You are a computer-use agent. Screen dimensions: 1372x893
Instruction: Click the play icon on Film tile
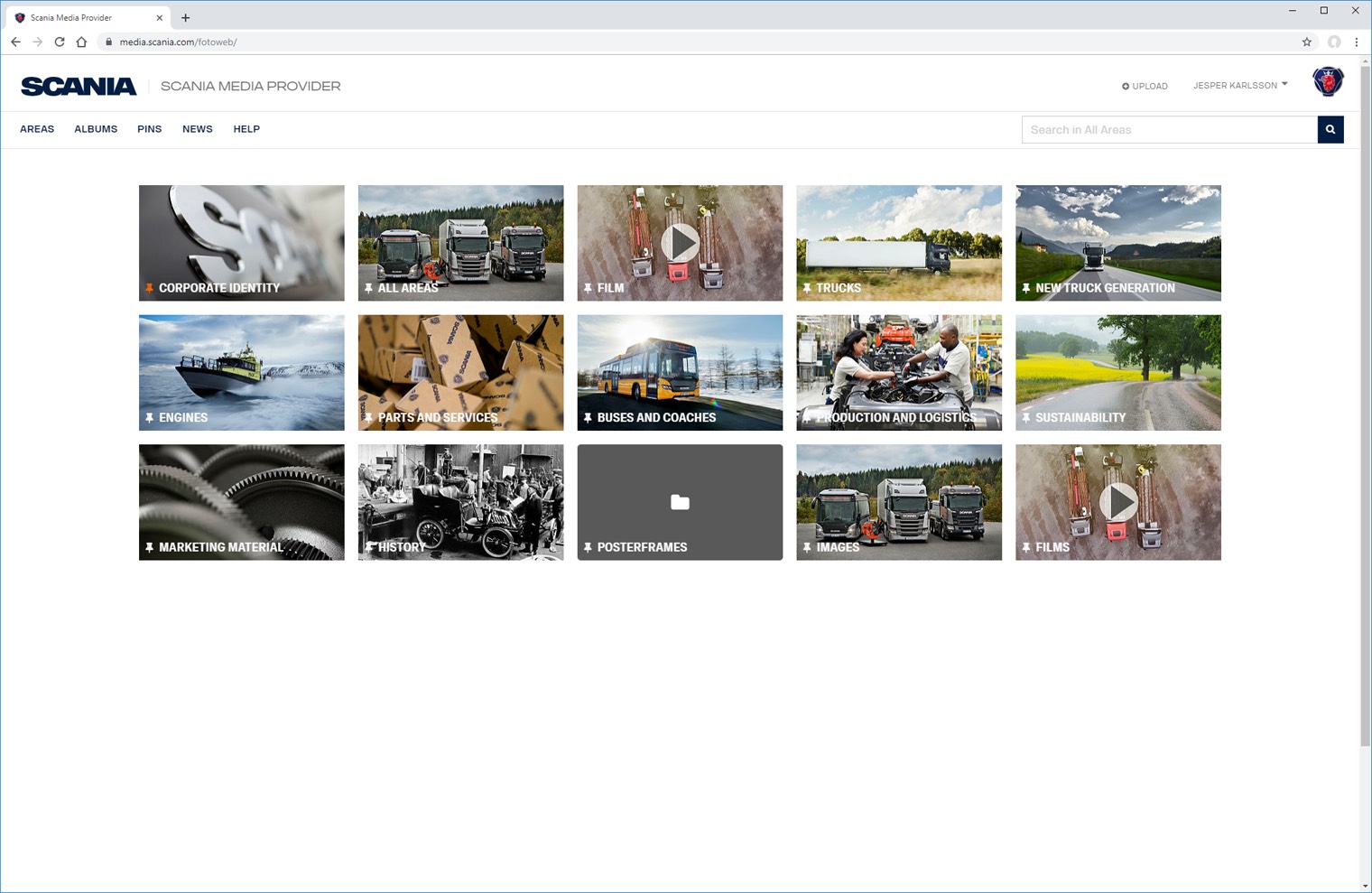pos(680,243)
